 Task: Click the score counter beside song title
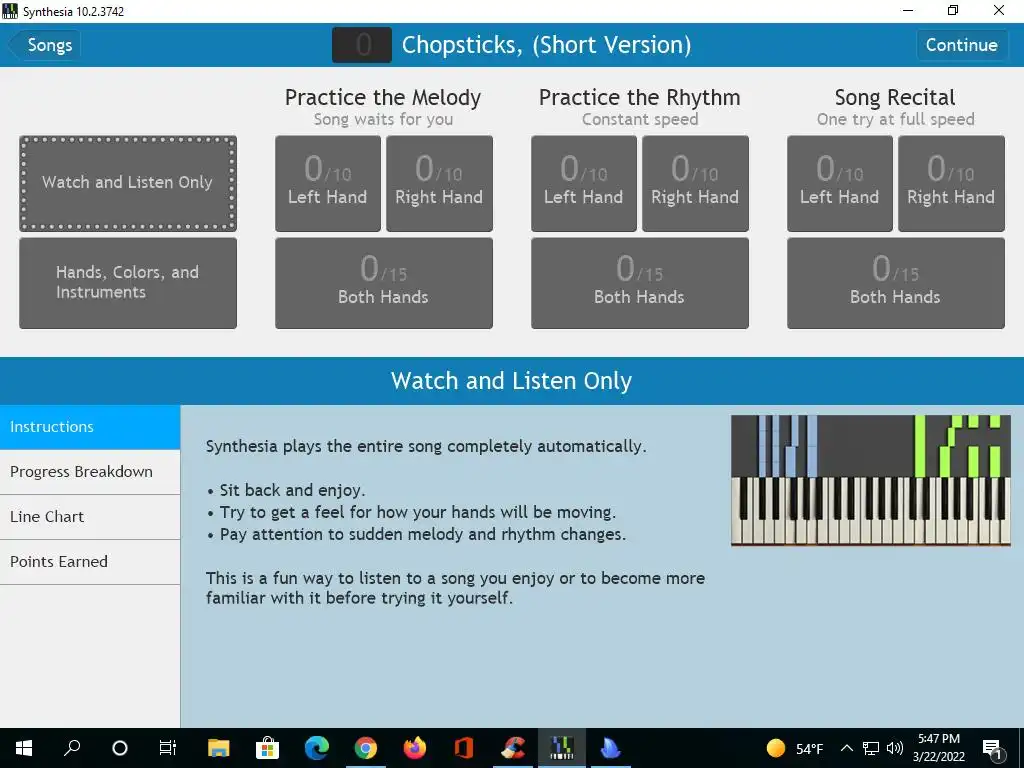click(x=362, y=45)
